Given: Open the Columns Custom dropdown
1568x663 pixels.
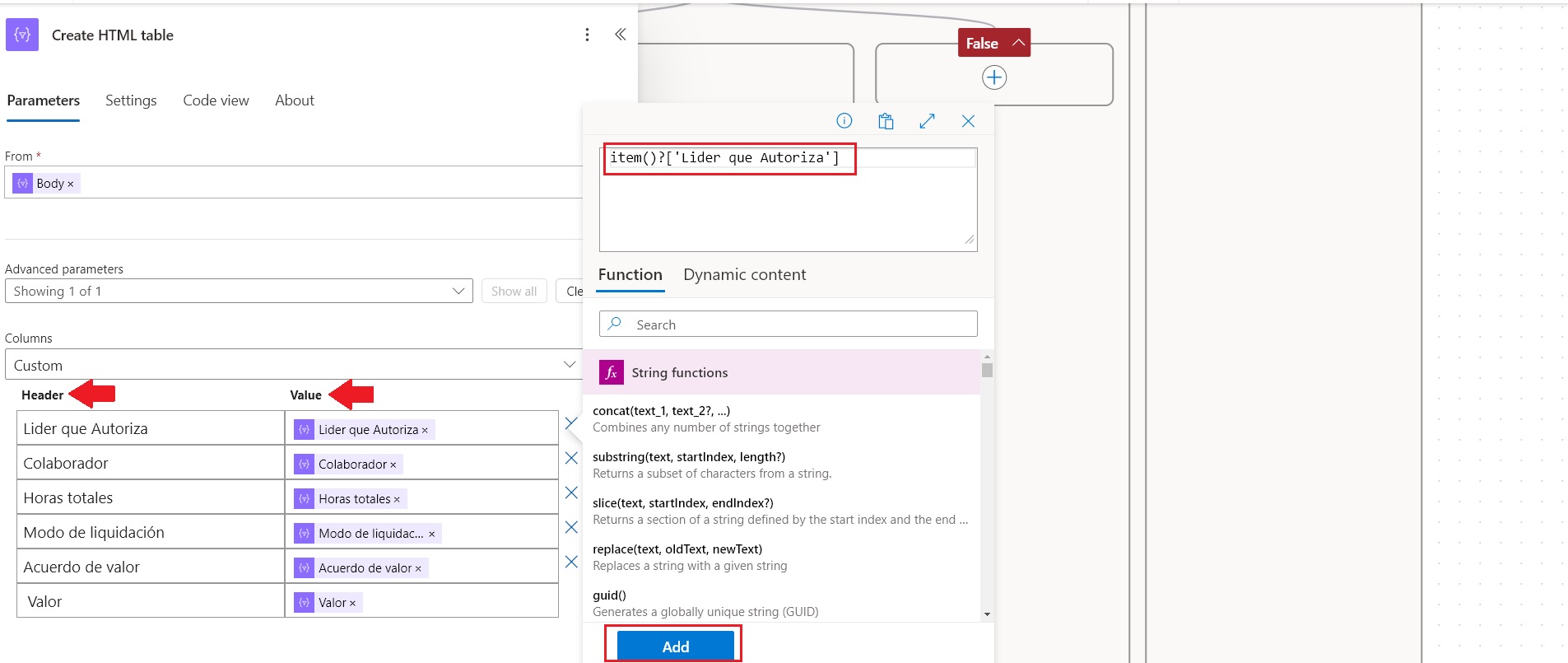Looking at the screenshot, I should tap(293, 365).
